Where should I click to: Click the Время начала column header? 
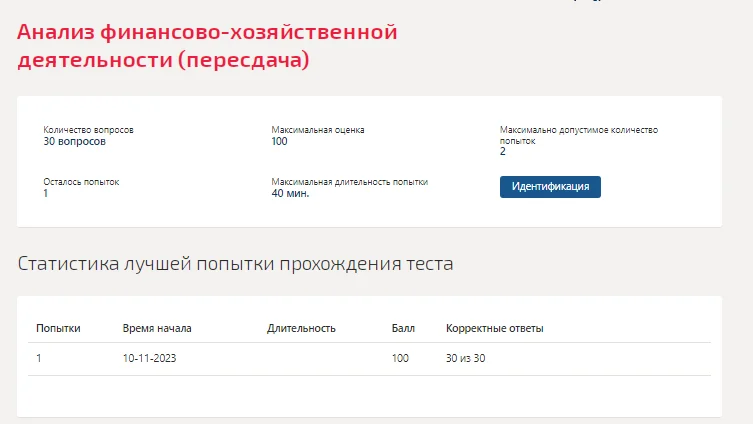click(157, 328)
